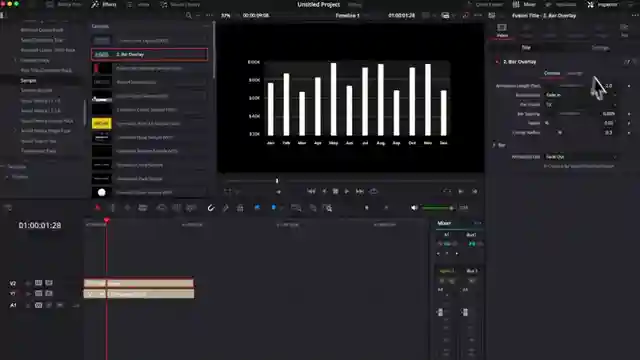The height and width of the screenshot is (360, 640).
Task: Open the Fade Out animation dropdown
Action: click(x=580, y=157)
